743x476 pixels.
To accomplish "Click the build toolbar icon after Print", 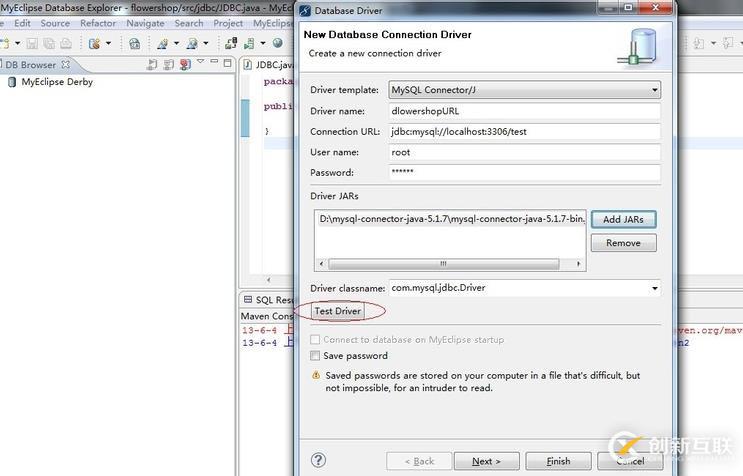I will (x=94, y=44).
